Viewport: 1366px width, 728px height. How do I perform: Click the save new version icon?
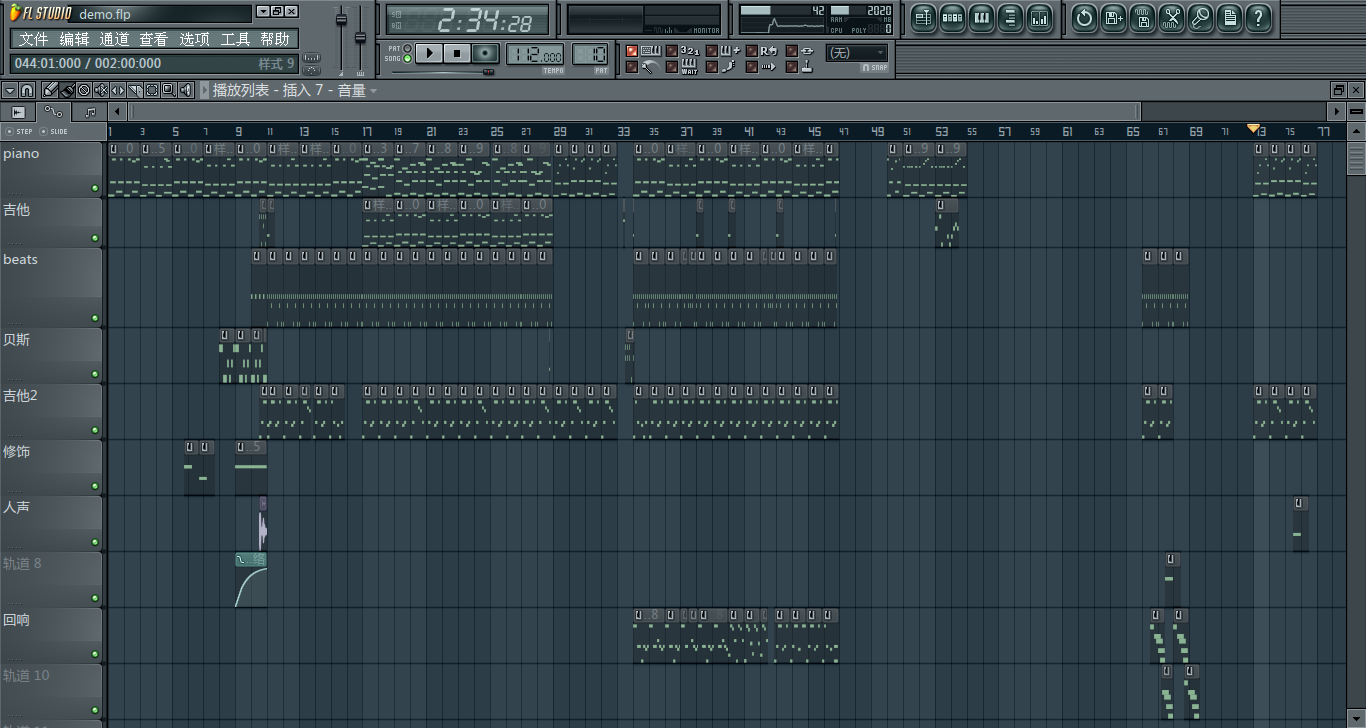[x=1113, y=17]
